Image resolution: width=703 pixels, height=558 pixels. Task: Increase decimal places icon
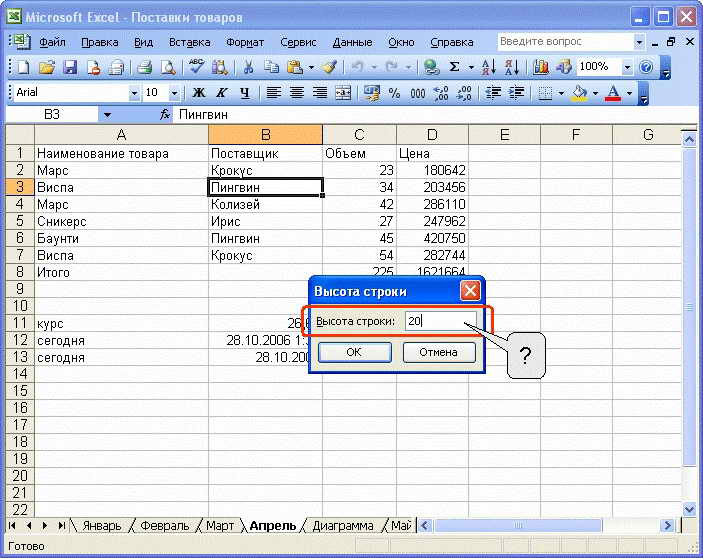pyautogui.click(x=441, y=93)
